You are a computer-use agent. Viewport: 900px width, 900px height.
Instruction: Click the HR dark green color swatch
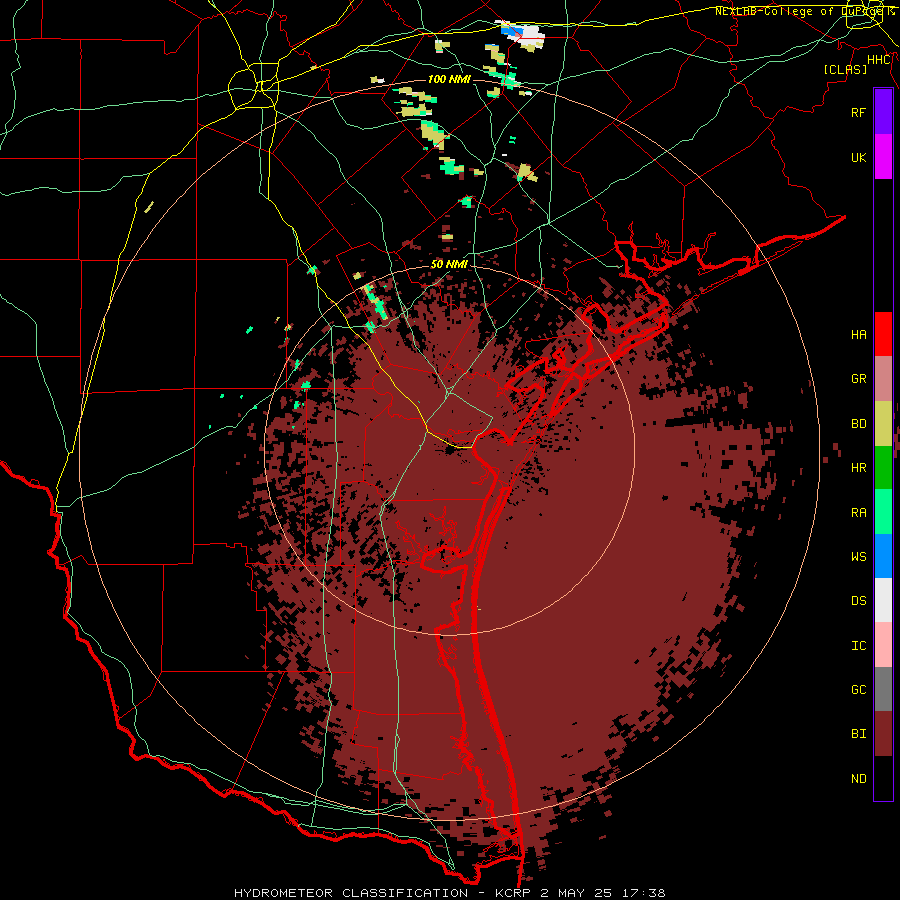coord(883,467)
